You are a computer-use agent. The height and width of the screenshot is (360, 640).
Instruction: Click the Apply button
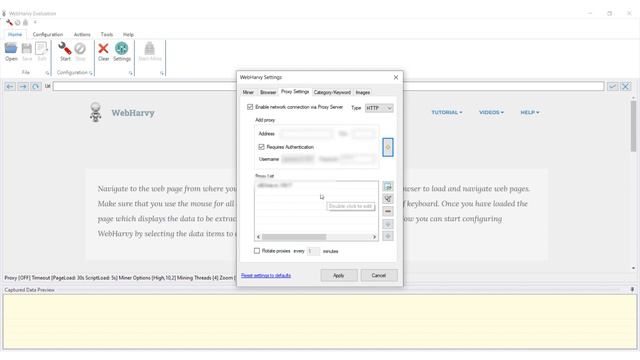(339, 276)
